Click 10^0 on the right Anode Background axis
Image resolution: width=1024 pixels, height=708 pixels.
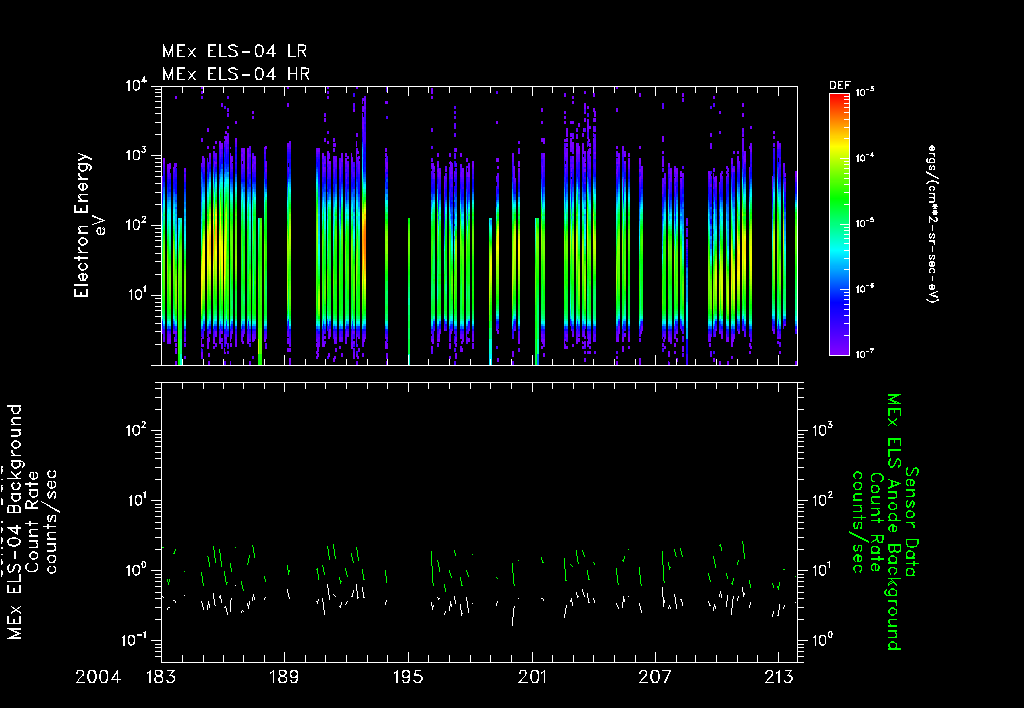coord(824,640)
